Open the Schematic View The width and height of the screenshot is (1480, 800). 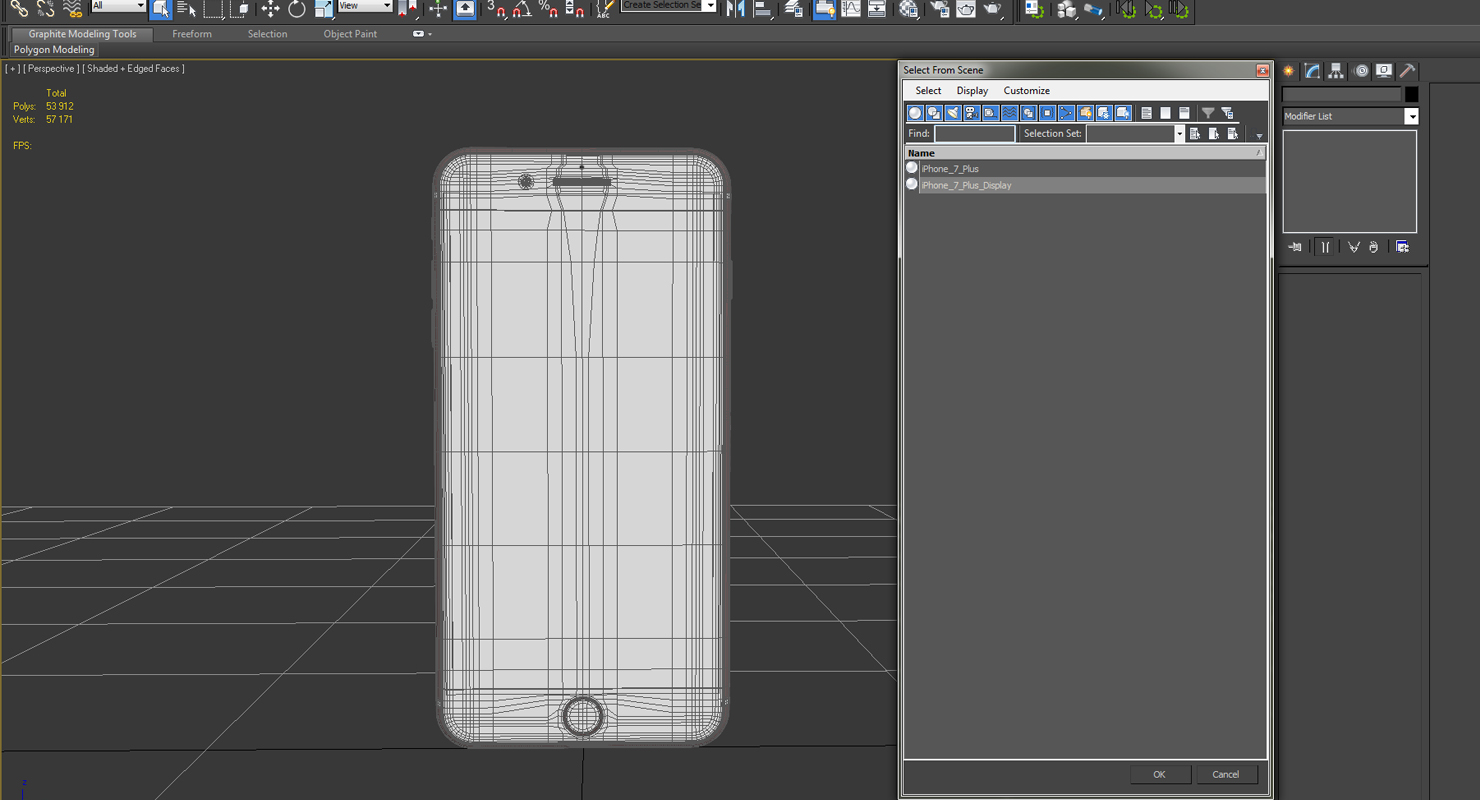877,9
